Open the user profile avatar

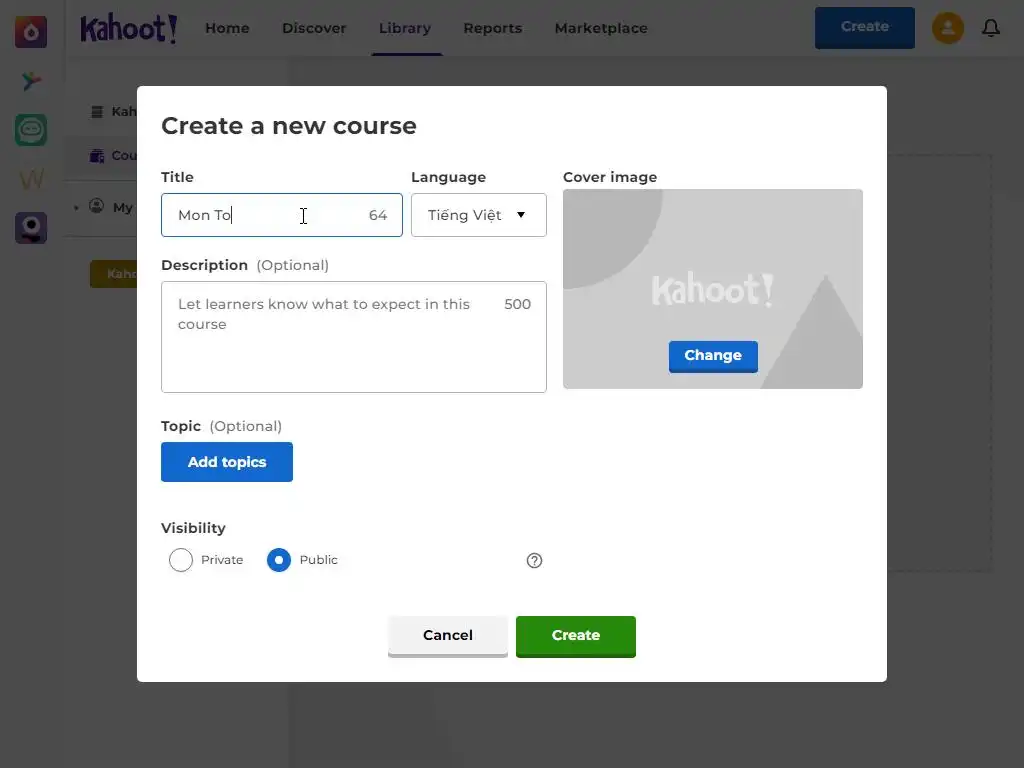(x=948, y=28)
